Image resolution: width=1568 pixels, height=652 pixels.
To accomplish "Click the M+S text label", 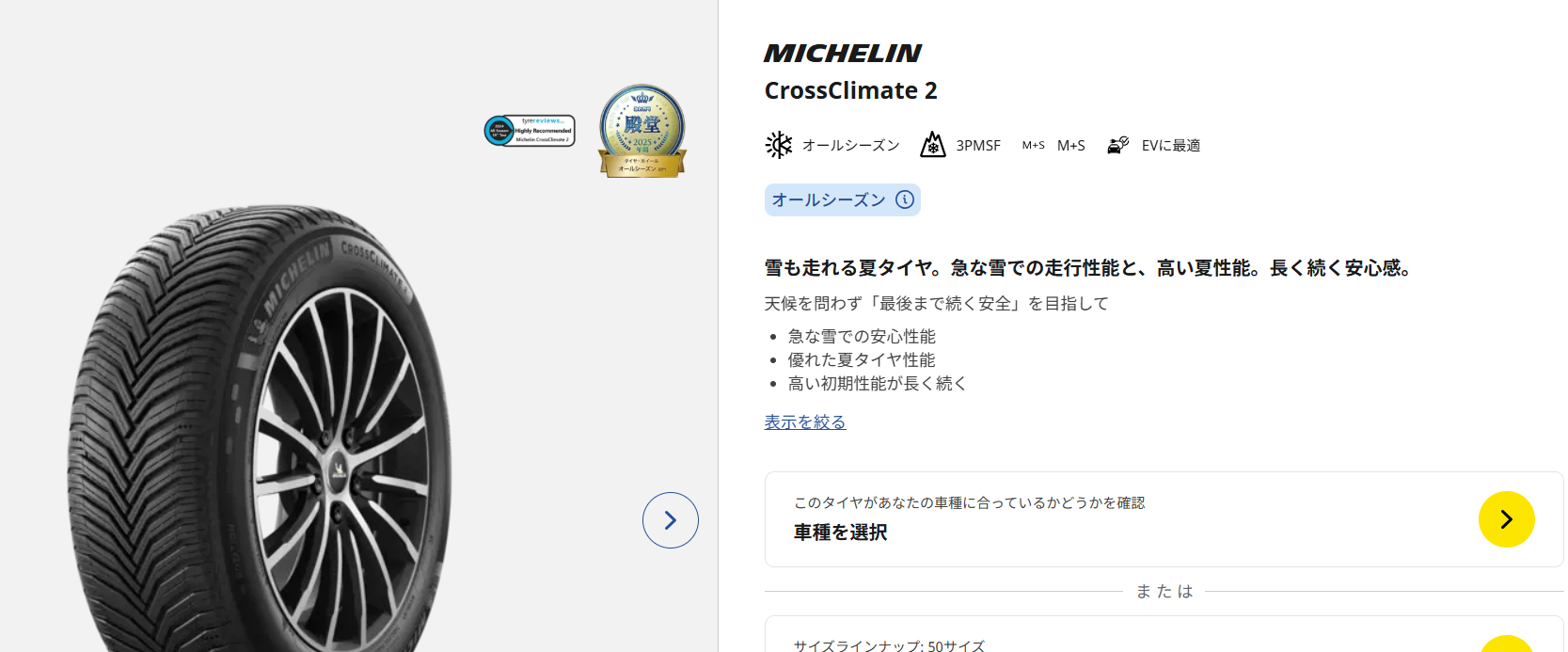I will tap(1071, 146).
